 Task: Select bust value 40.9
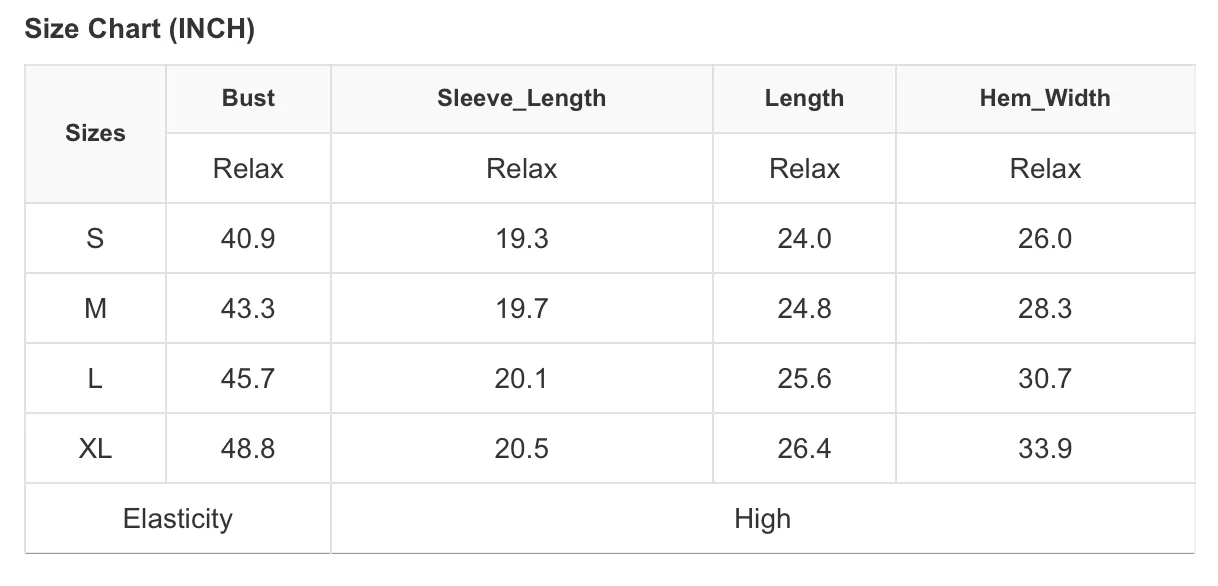coord(248,239)
